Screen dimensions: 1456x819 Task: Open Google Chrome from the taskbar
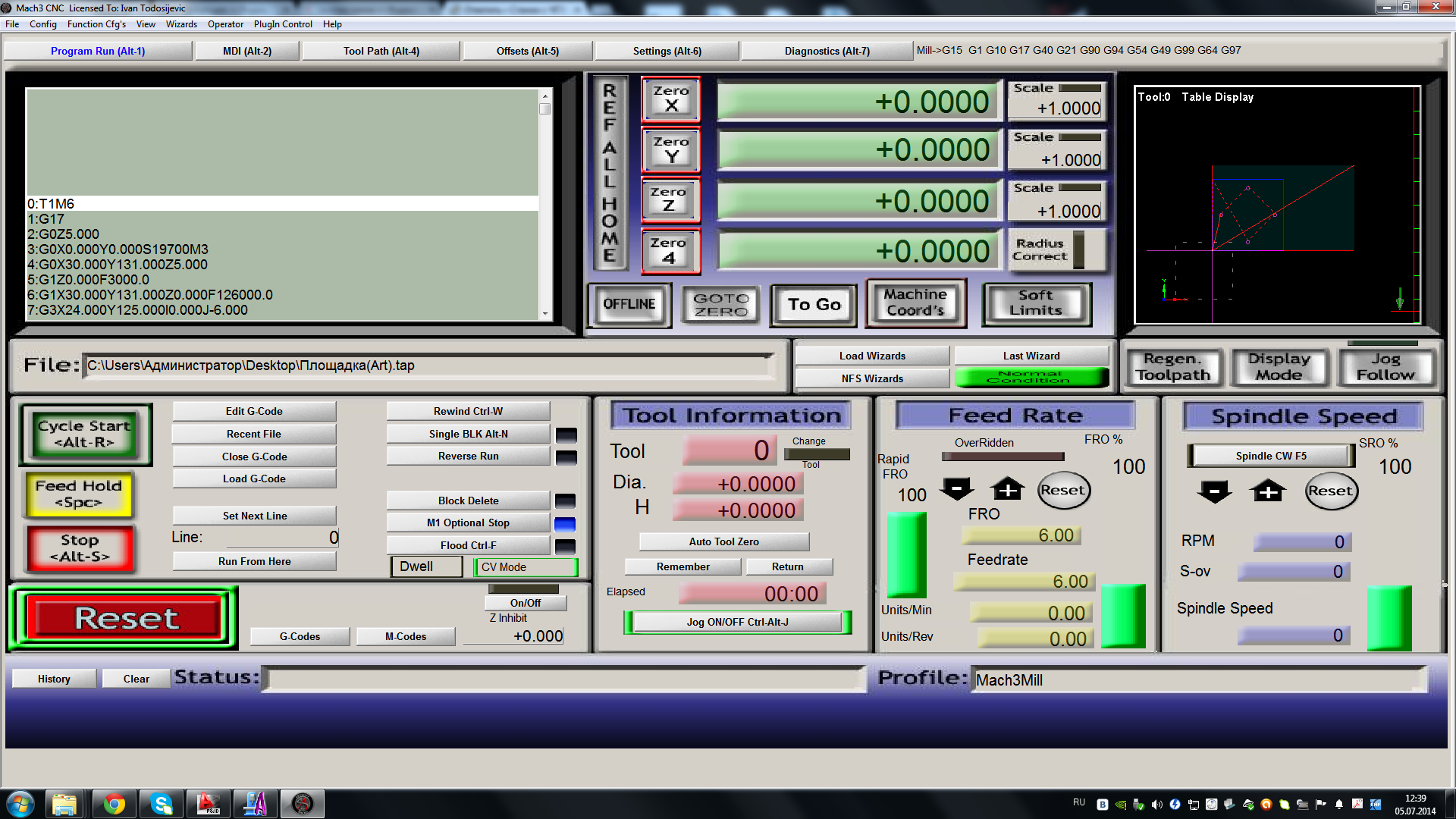(115, 803)
